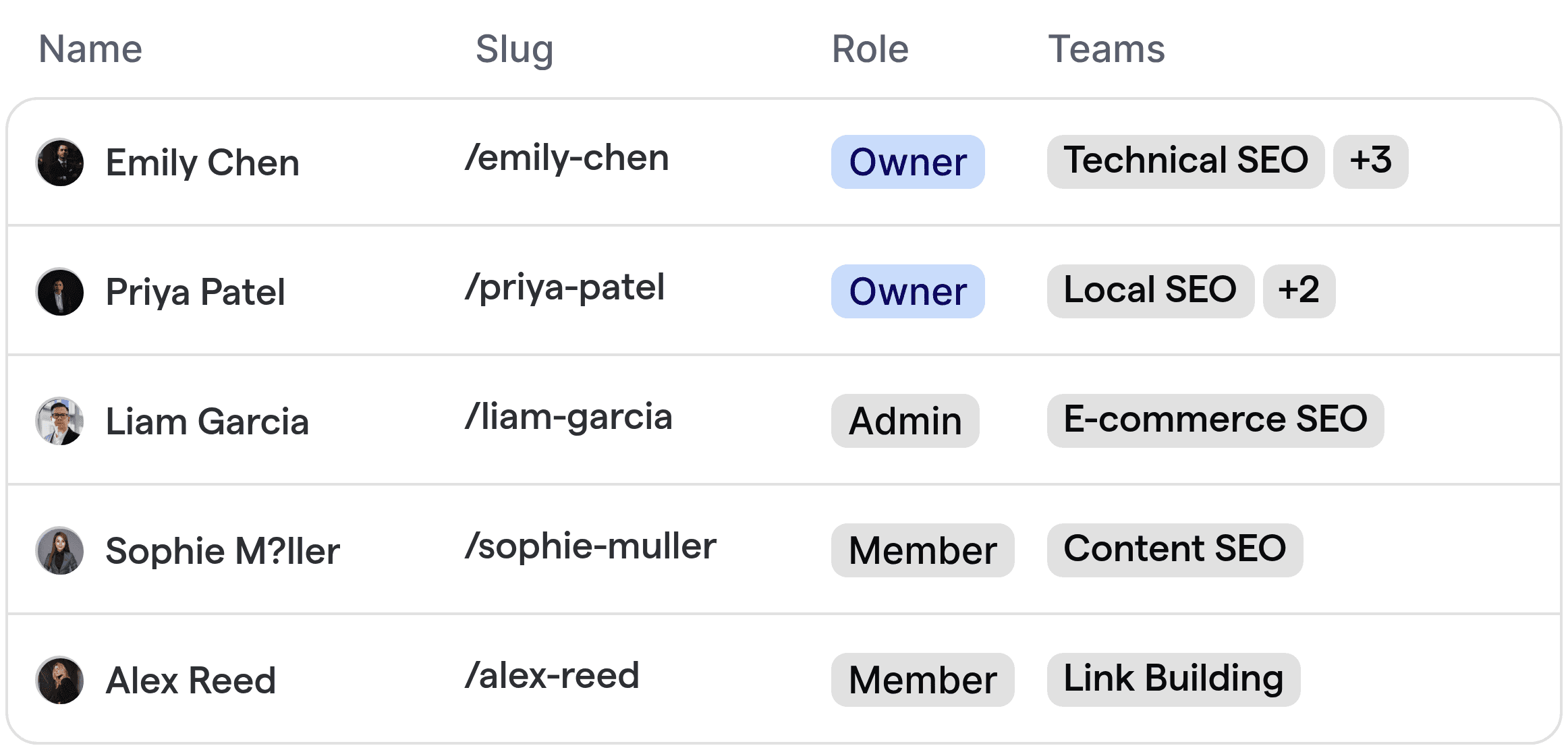1568x750 pixels.
Task: Click Sophie M?ller's profile avatar
Action: [x=59, y=550]
